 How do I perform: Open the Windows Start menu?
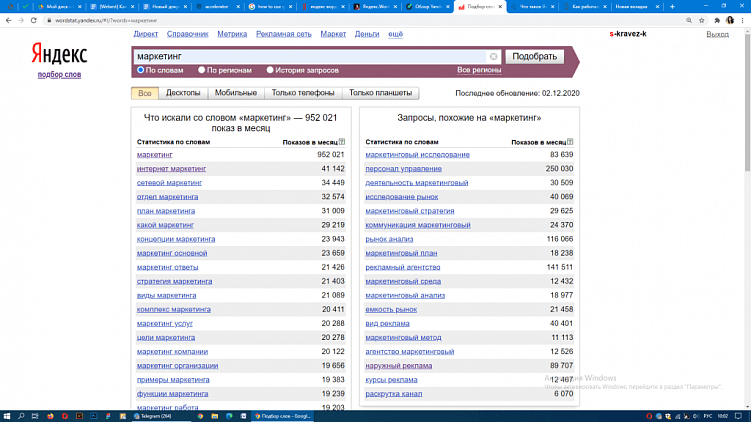(7, 416)
